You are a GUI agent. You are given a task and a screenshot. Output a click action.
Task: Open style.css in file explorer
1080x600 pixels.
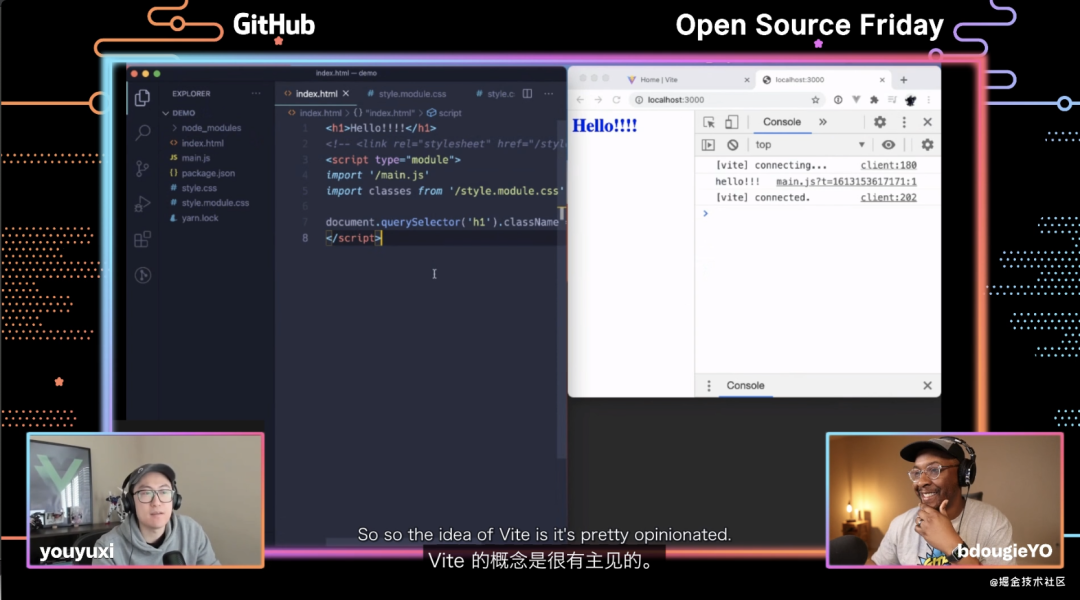click(199, 188)
